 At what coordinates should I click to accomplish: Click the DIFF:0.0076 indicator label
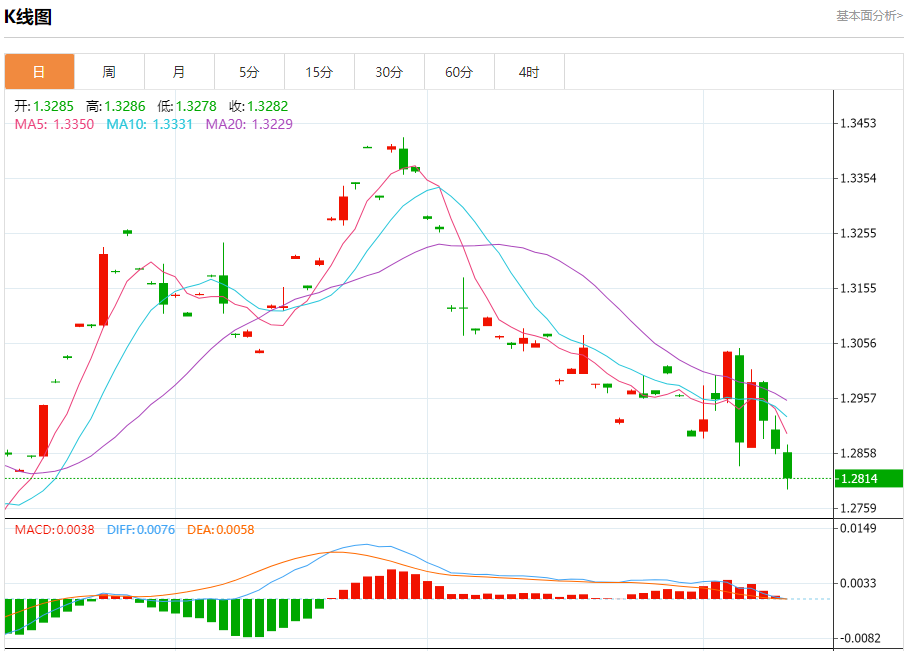(141, 530)
